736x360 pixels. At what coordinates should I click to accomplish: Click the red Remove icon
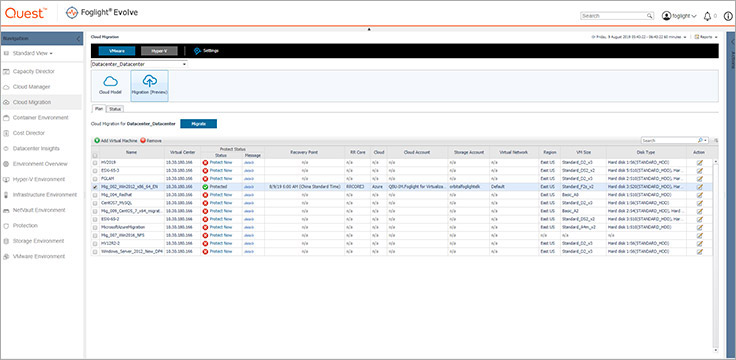[x=143, y=140]
